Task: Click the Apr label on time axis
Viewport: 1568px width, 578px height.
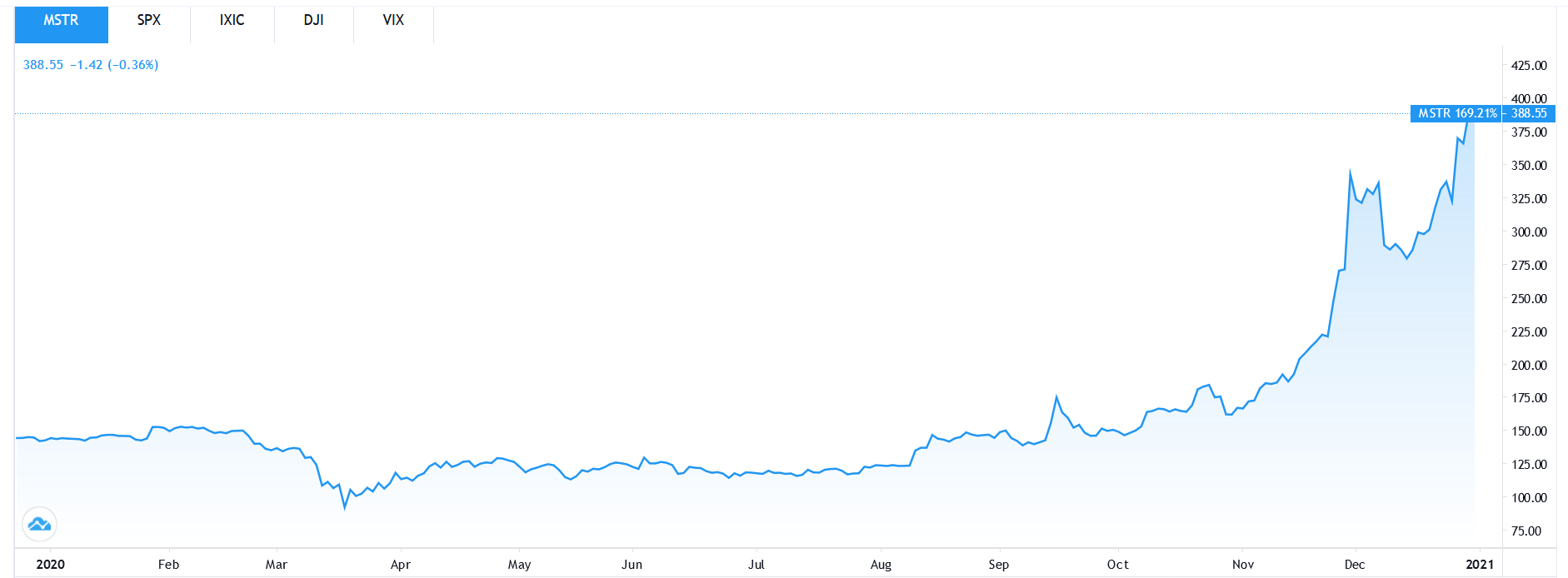Action: pyautogui.click(x=401, y=565)
